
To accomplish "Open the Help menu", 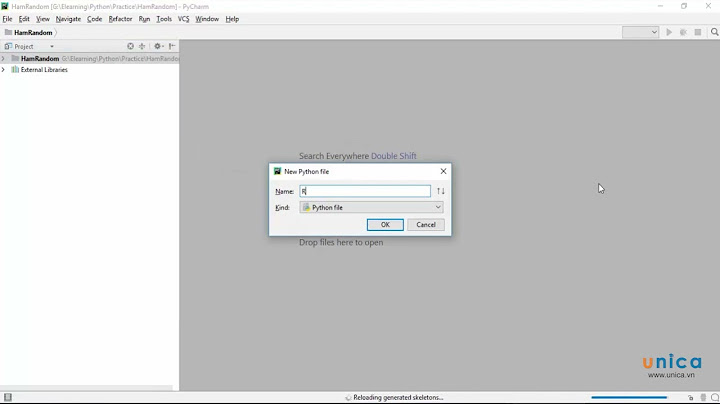I will coord(232,19).
